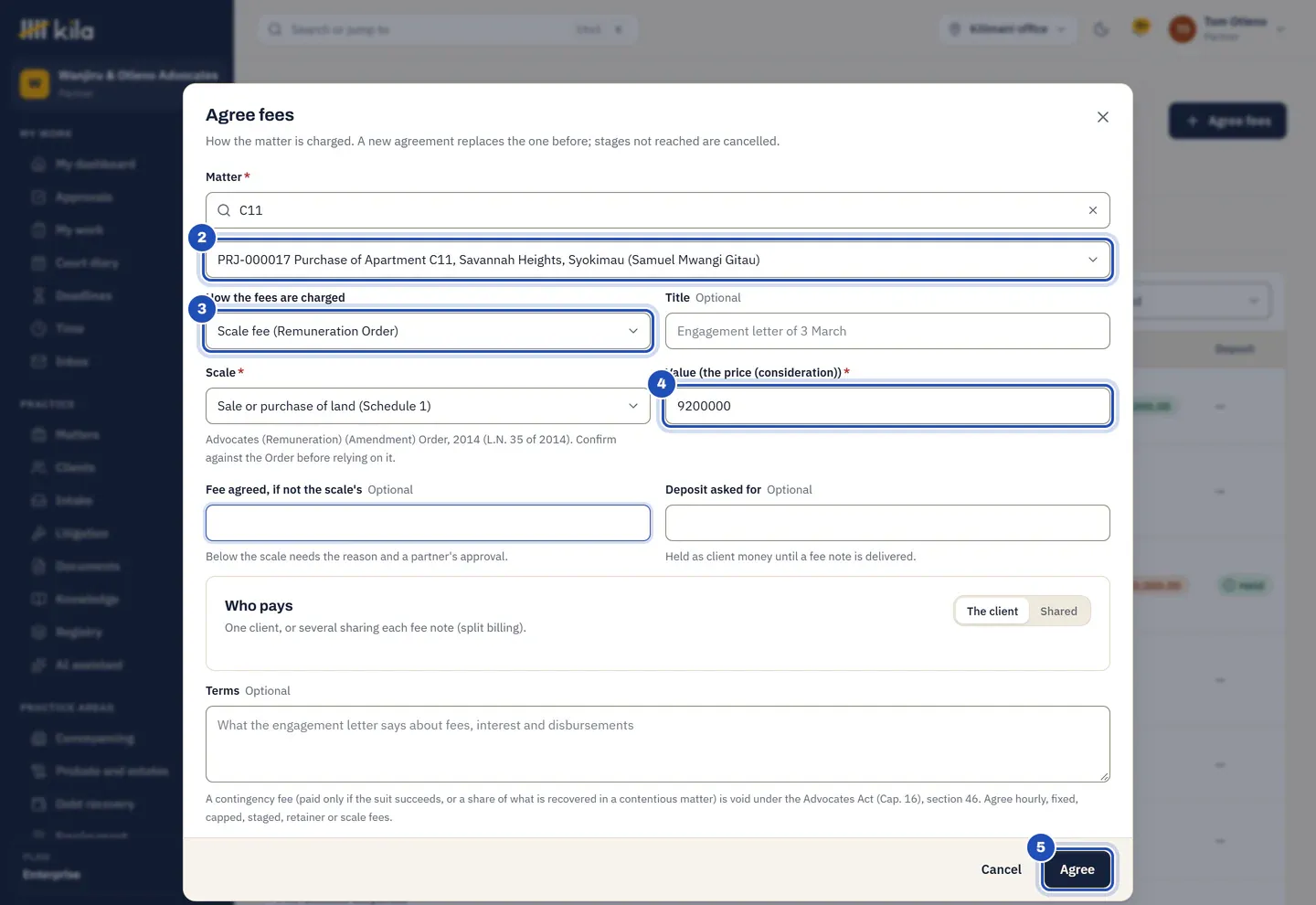The image size is (1316, 905).
Task: Open Clients in the sidebar
Action: tap(75, 468)
